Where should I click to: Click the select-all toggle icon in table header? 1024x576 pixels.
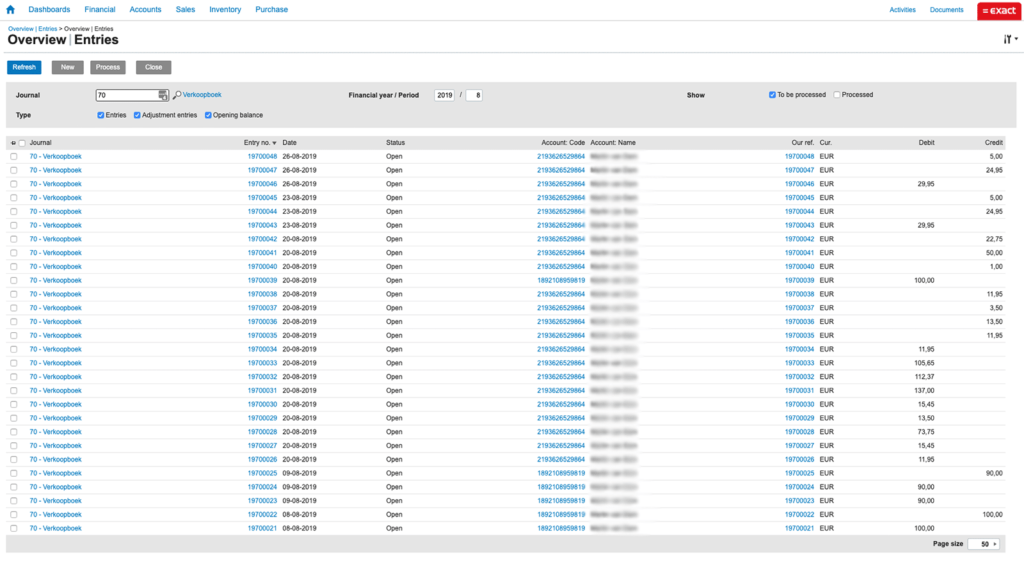coord(13,143)
